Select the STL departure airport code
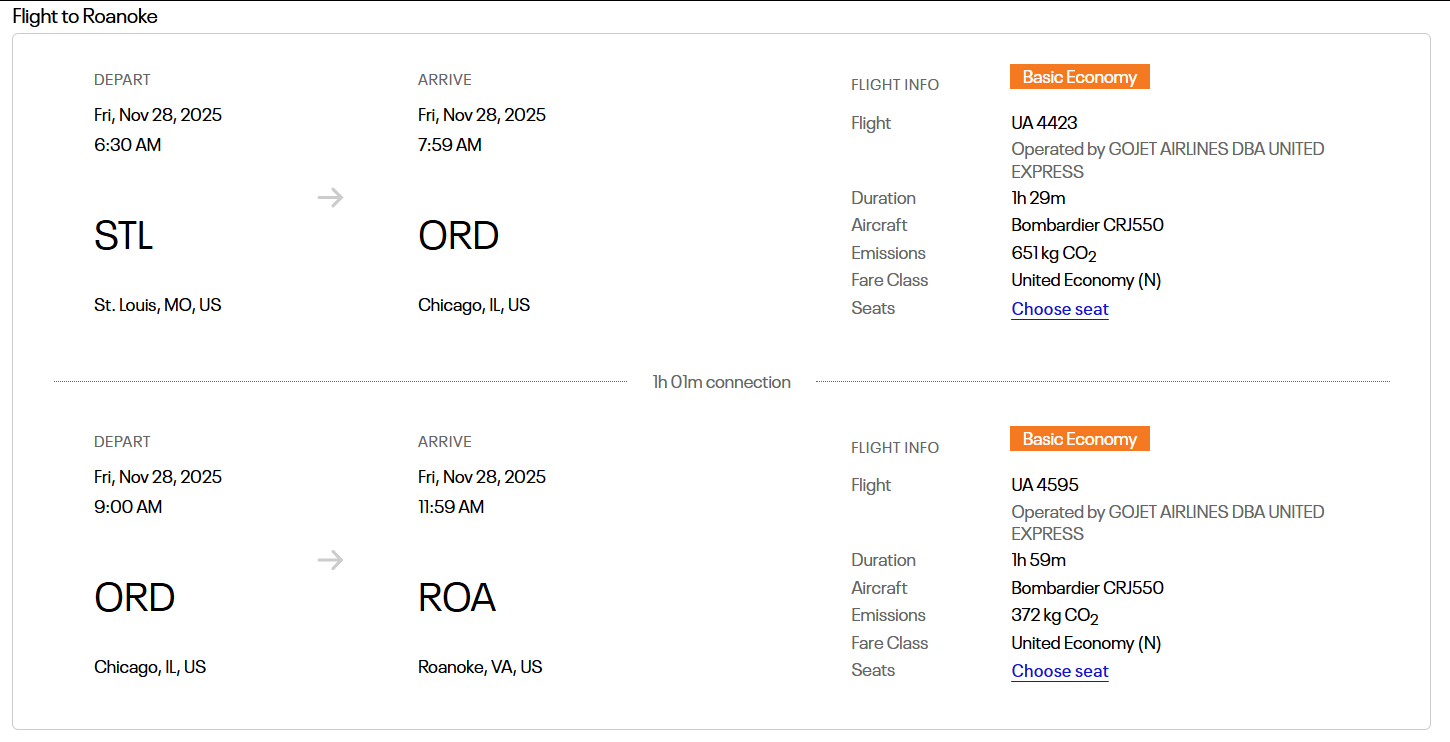Image resolution: width=1450 pixels, height=742 pixels. coord(124,236)
